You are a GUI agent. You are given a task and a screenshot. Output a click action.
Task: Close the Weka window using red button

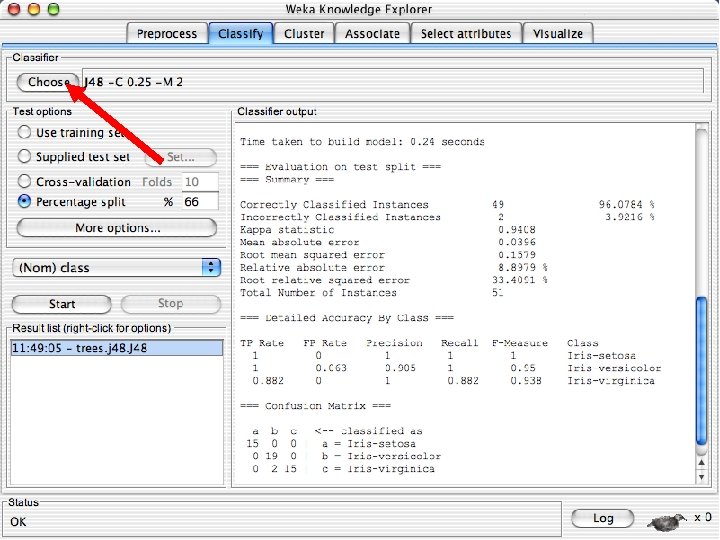(x=14, y=8)
